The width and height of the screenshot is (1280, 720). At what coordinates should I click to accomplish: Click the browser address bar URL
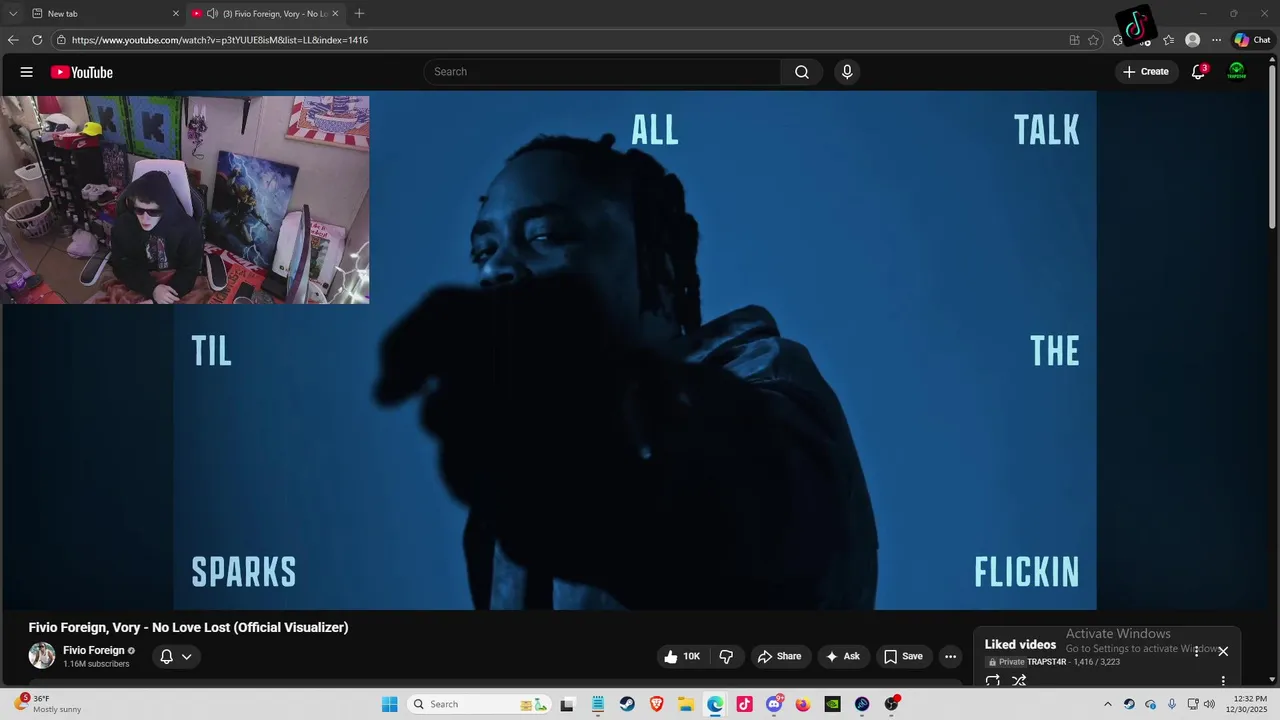click(220, 40)
